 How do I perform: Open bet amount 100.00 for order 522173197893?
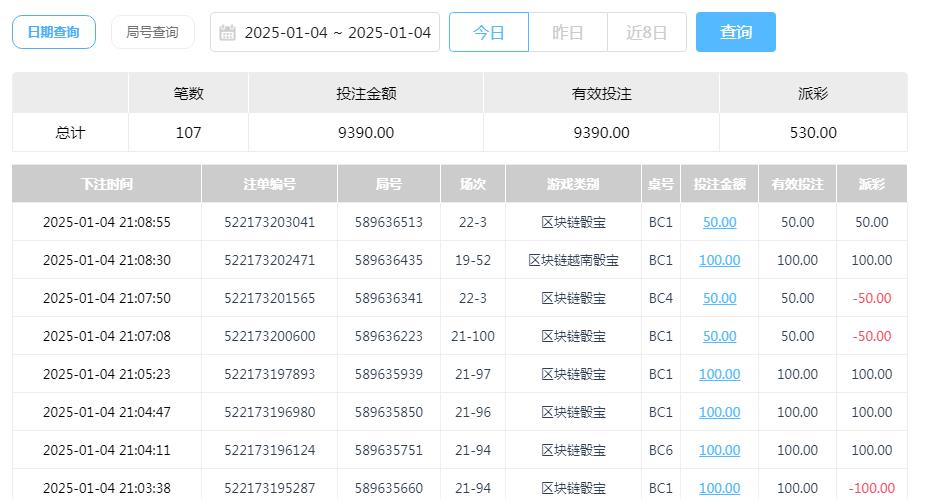click(x=719, y=374)
